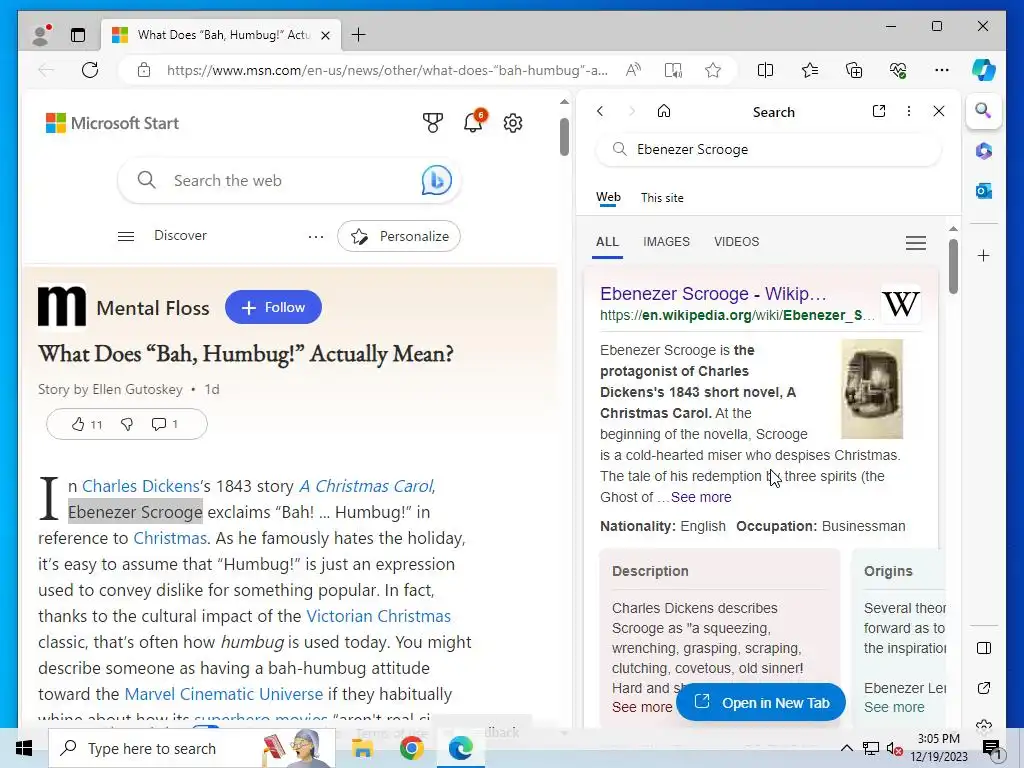Close the "What Does Bah, Humbug" tab
1024x768 pixels.
point(325,35)
